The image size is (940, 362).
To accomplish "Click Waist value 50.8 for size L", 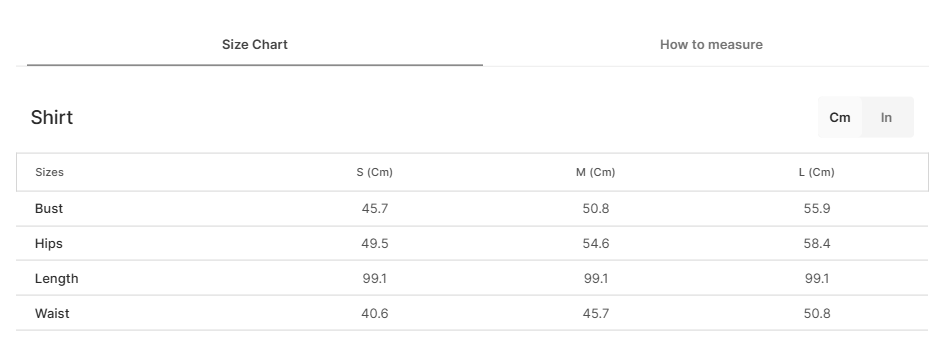I will pyautogui.click(x=817, y=313).
